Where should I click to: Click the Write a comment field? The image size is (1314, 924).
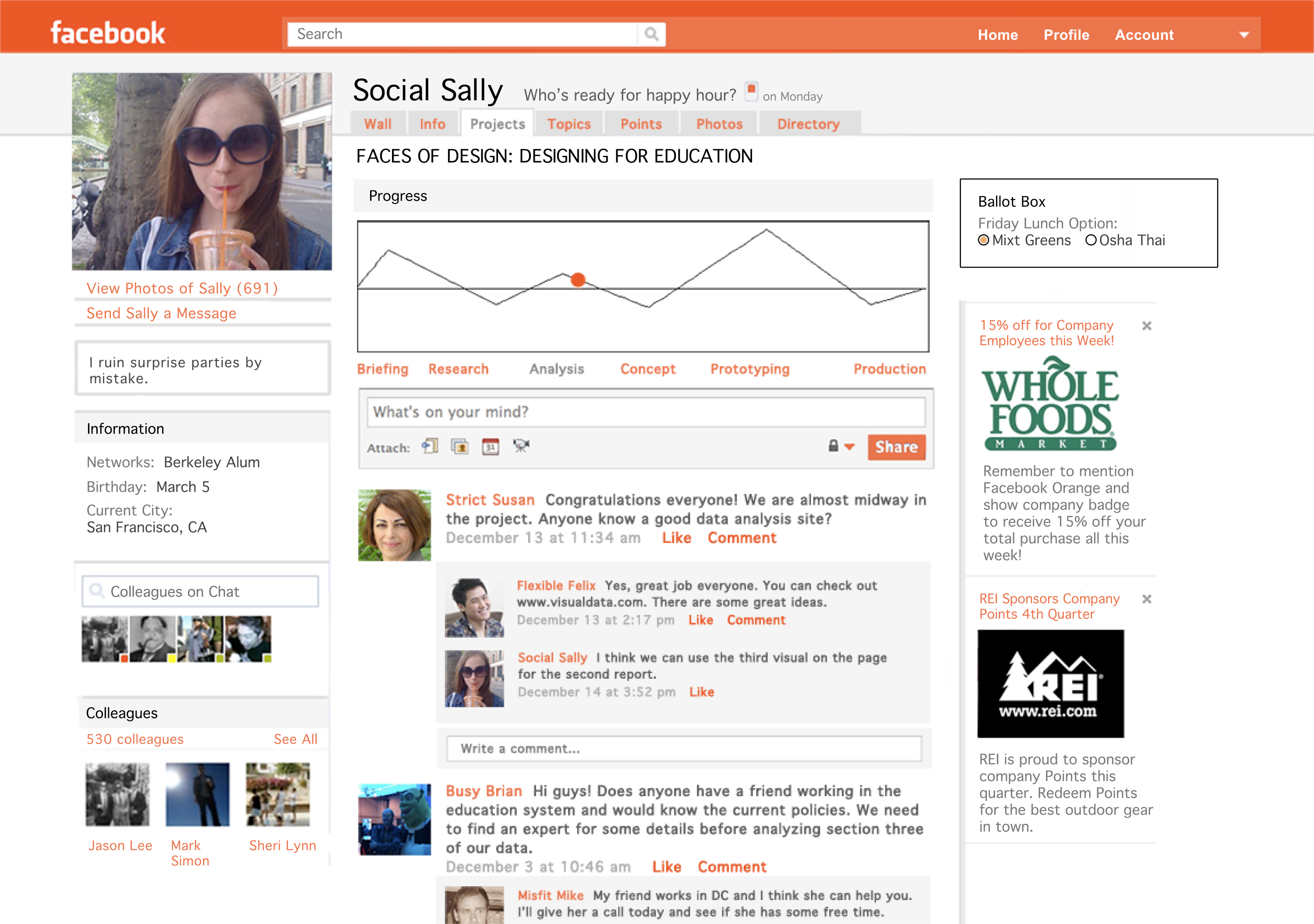683,748
